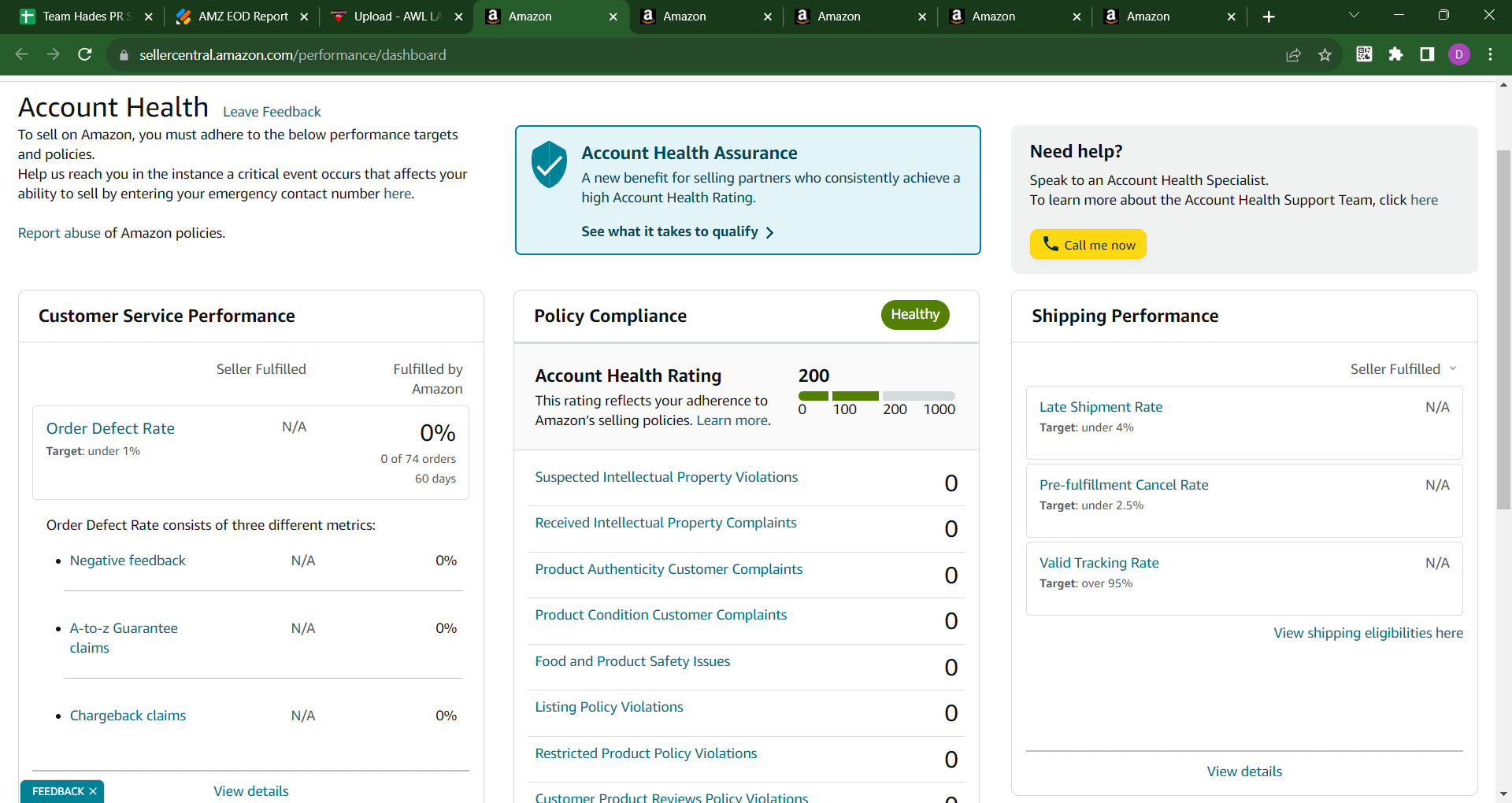Reload the Seller Central page
The image size is (1512, 803).
[x=85, y=54]
